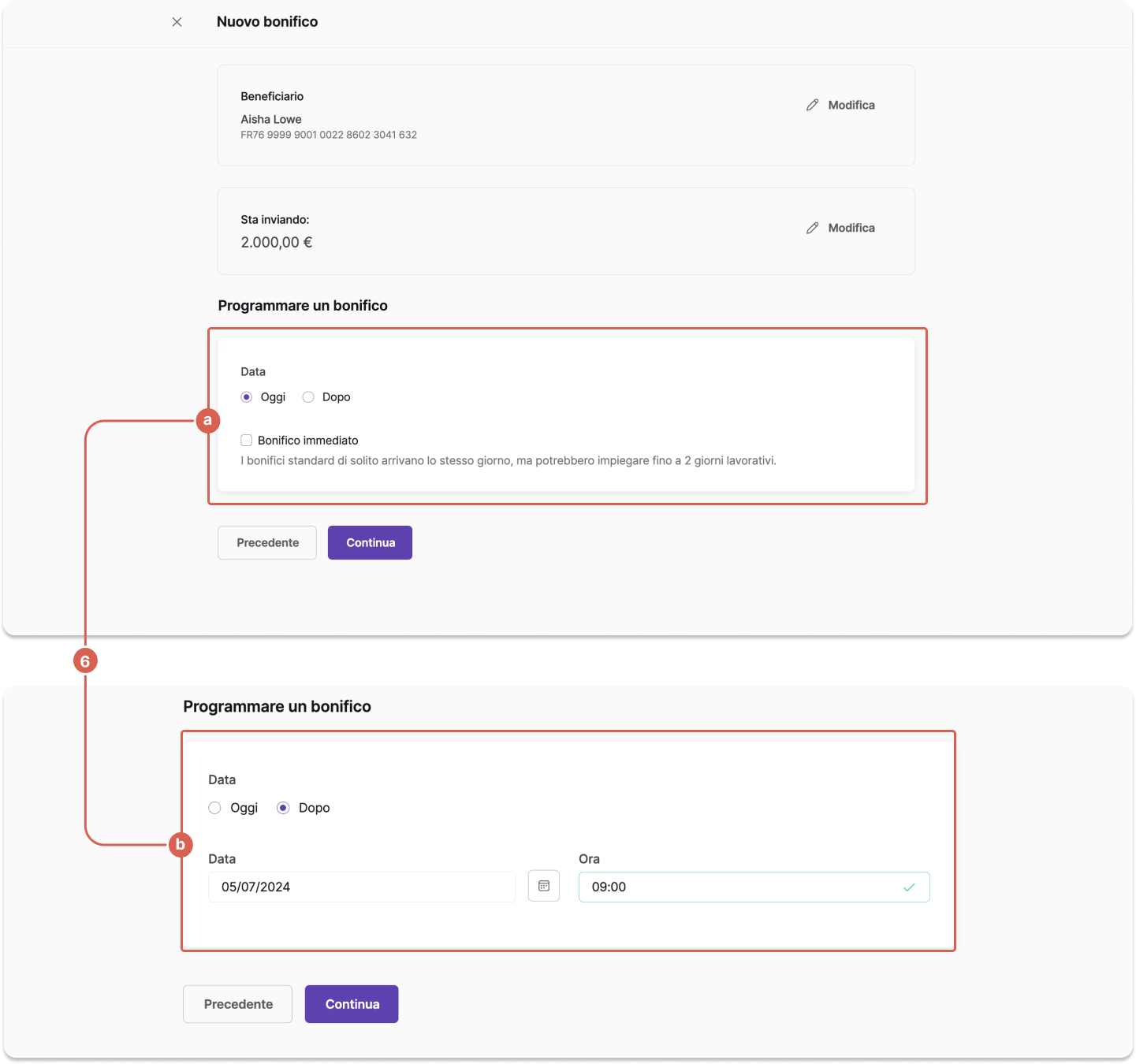Screen dimensions: 1136x1064
Task: Click Continua below the Data and Ora fields
Action: pyautogui.click(x=352, y=1004)
